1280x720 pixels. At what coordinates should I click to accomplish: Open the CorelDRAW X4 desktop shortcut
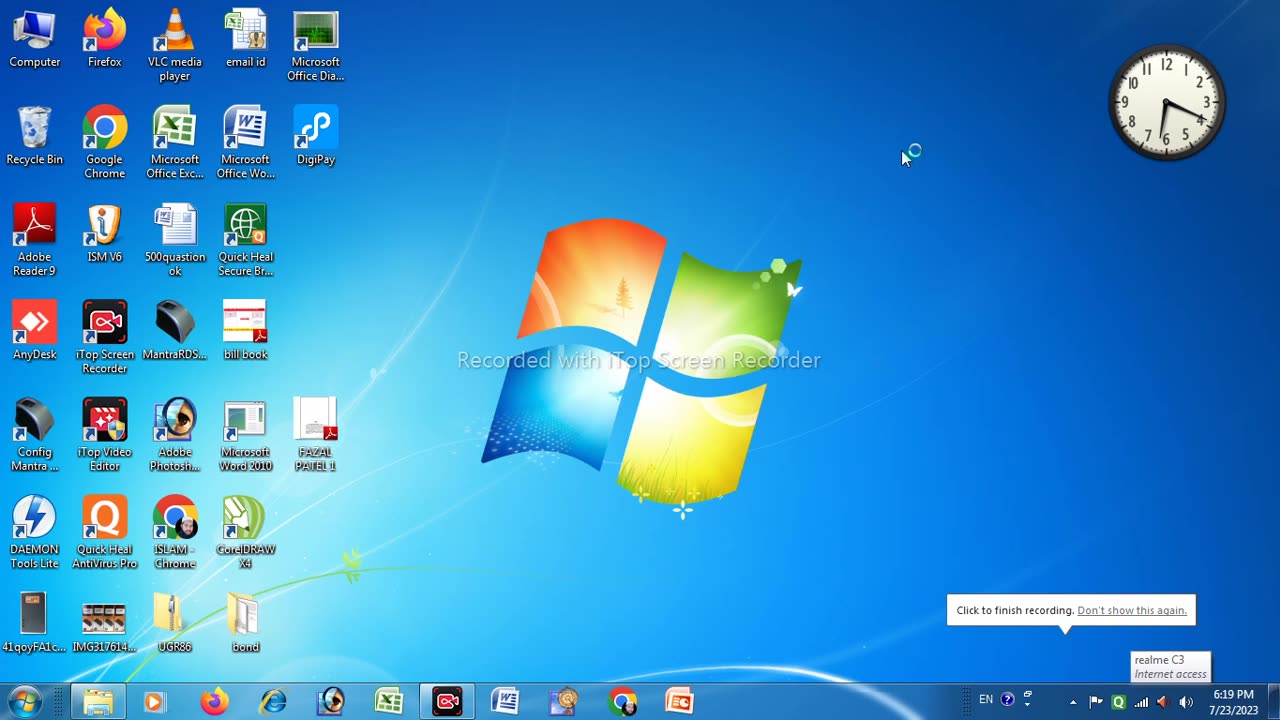point(245,533)
